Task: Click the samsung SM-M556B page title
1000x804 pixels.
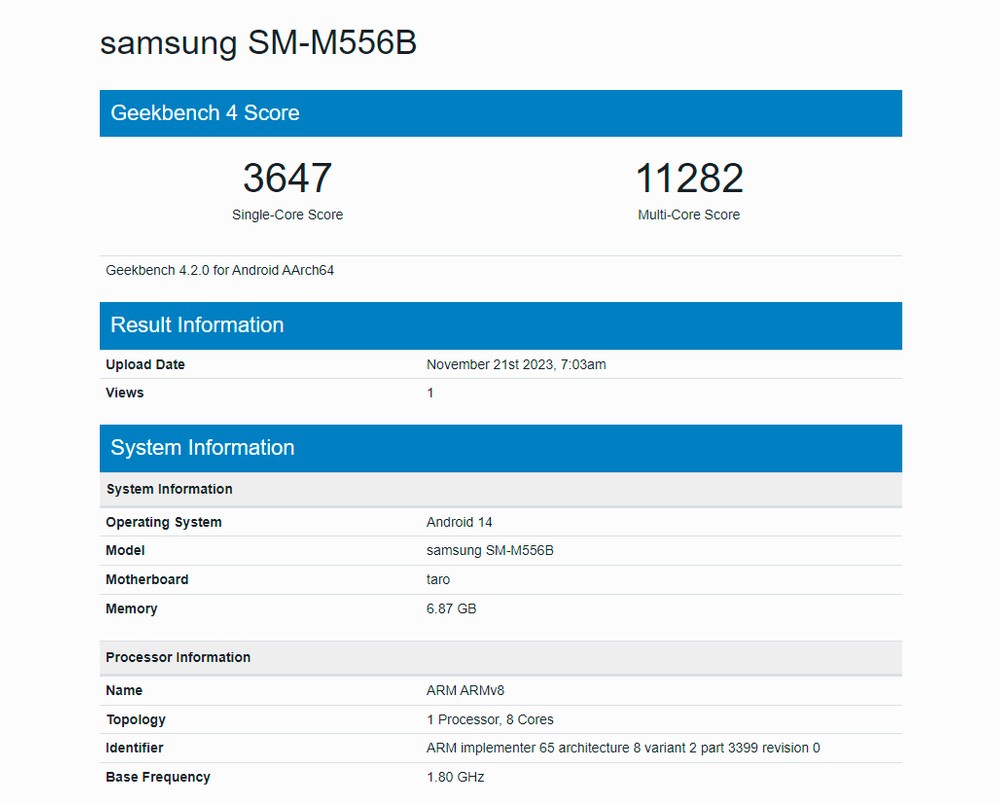Action: 258,43
